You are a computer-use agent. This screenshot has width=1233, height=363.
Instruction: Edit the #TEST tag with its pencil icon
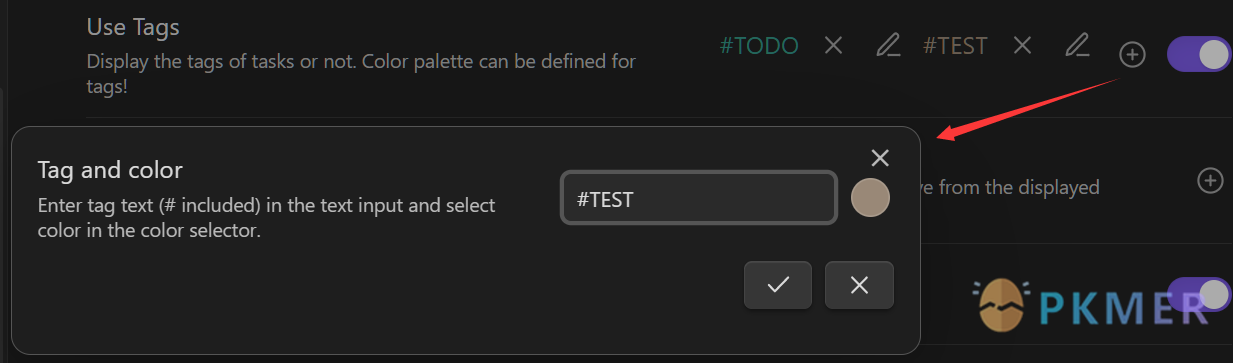point(1076,46)
